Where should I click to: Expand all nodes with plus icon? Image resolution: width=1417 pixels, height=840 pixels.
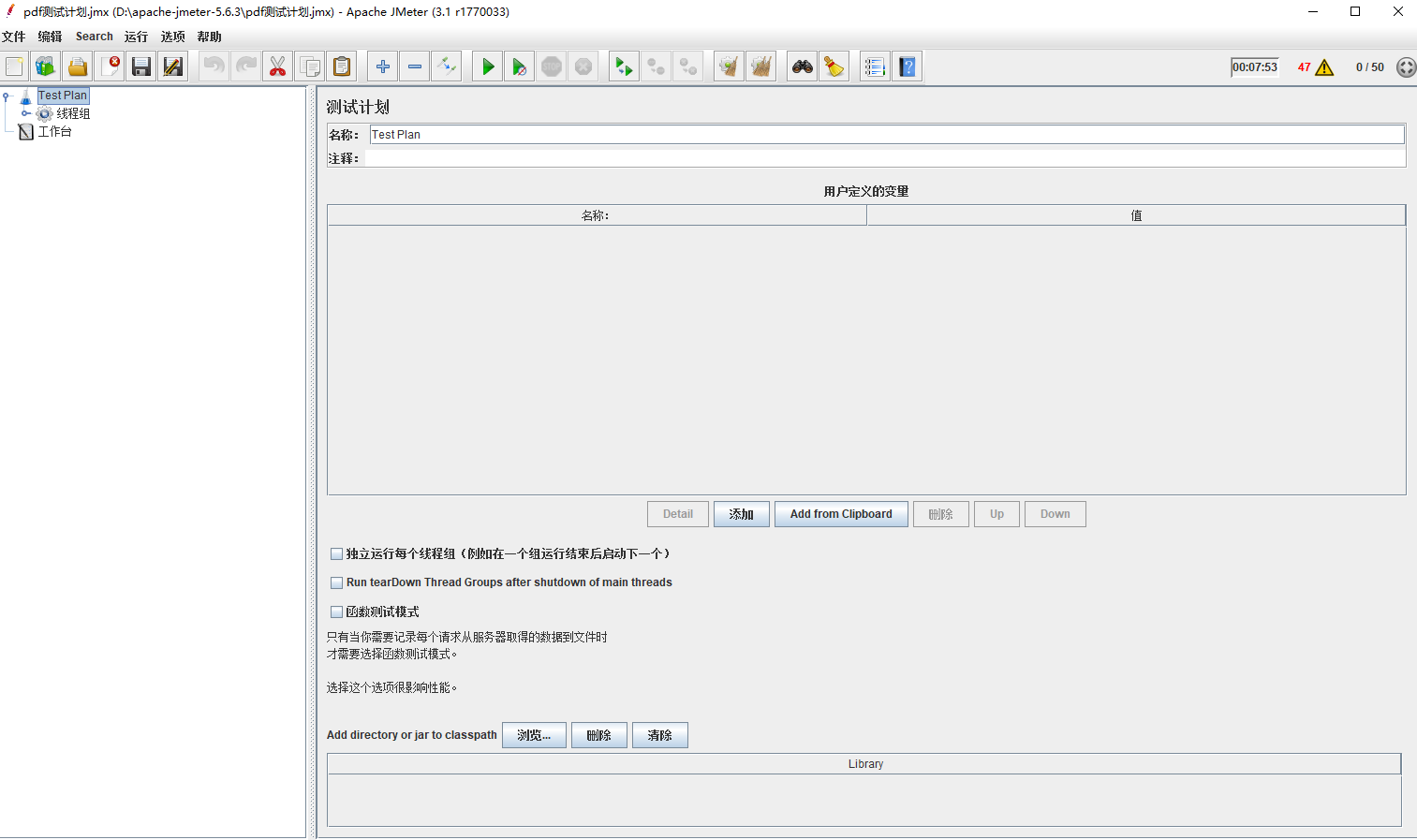click(x=382, y=66)
